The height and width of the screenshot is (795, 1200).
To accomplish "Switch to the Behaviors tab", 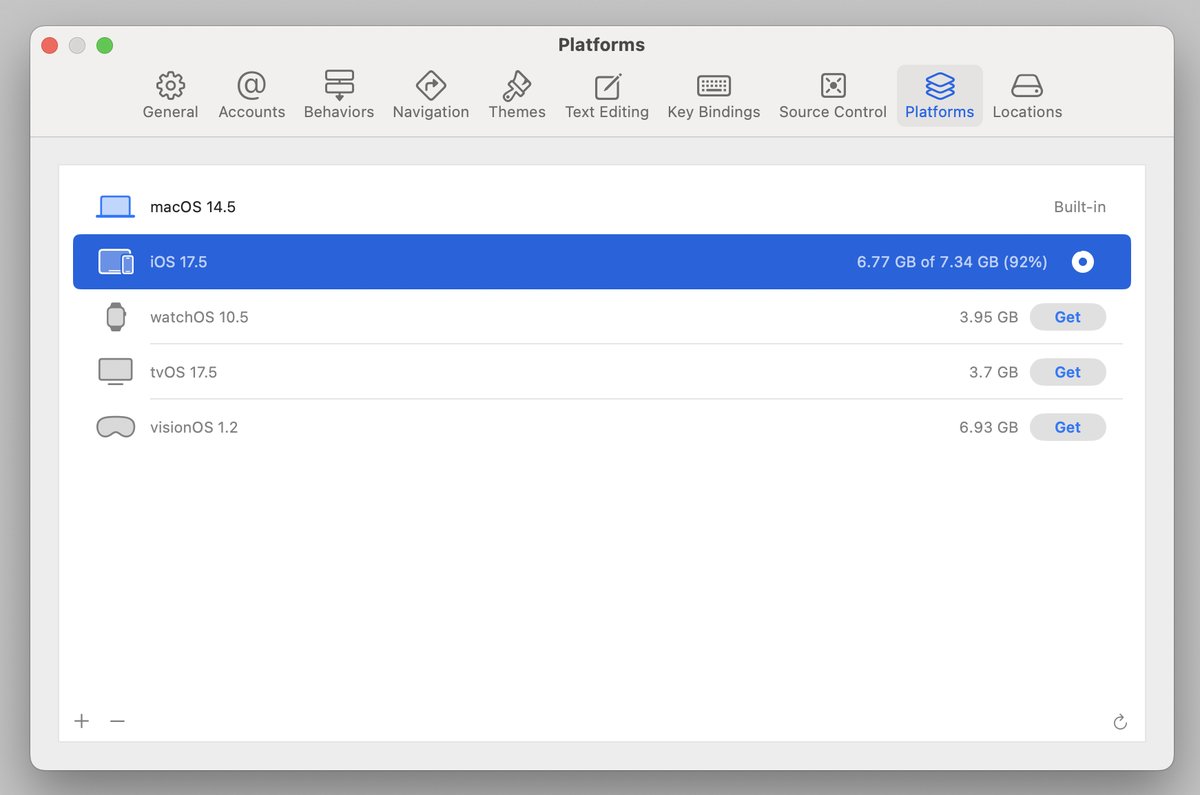I will (339, 96).
